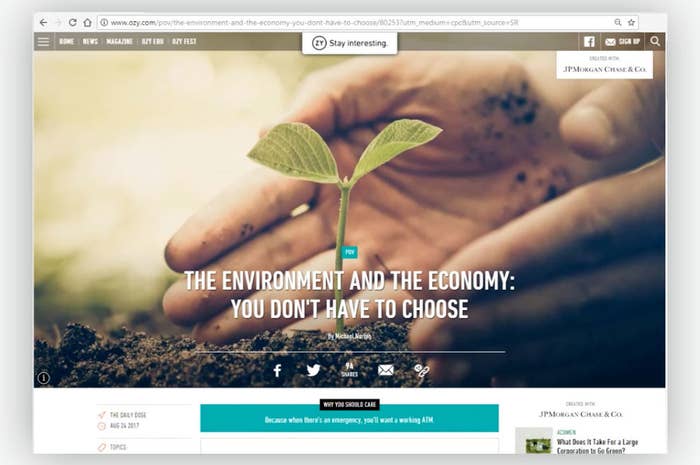This screenshot has height=465, width=700.
Task: Email the article using the envelope icon
Action: click(386, 370)
